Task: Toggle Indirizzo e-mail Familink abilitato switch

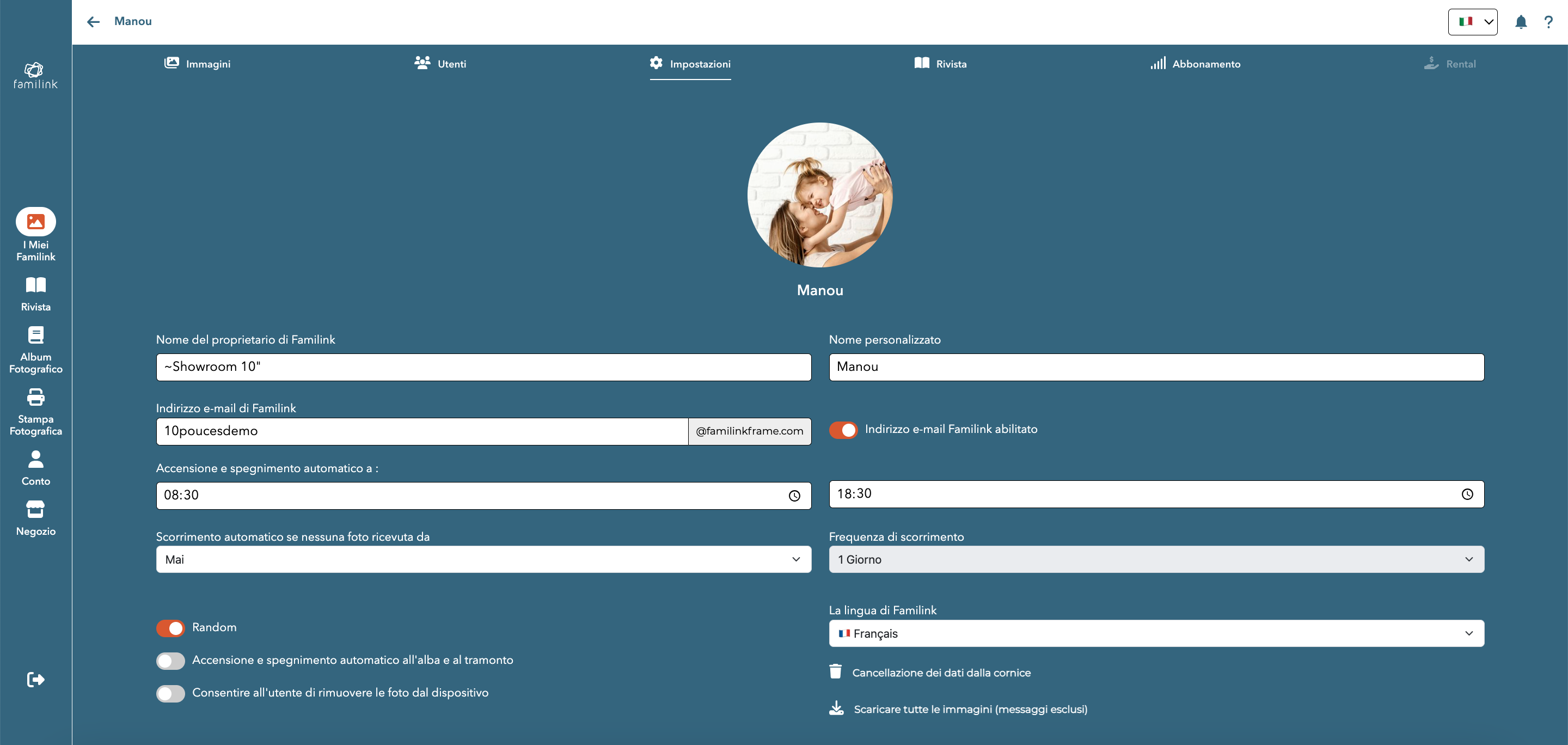Action: pyautogui.click(x=843, y=430)
